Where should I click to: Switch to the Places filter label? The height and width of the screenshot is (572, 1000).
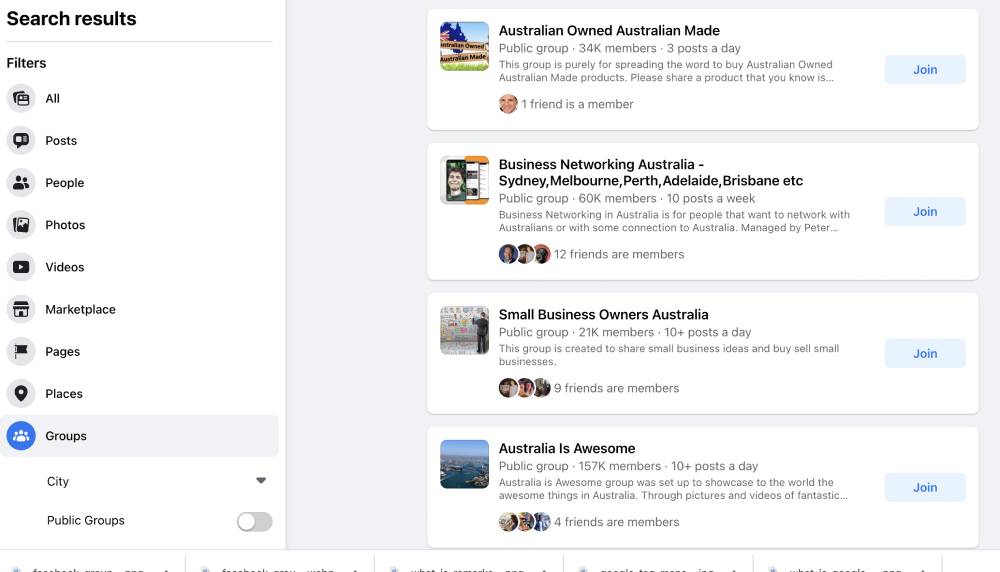64,393
